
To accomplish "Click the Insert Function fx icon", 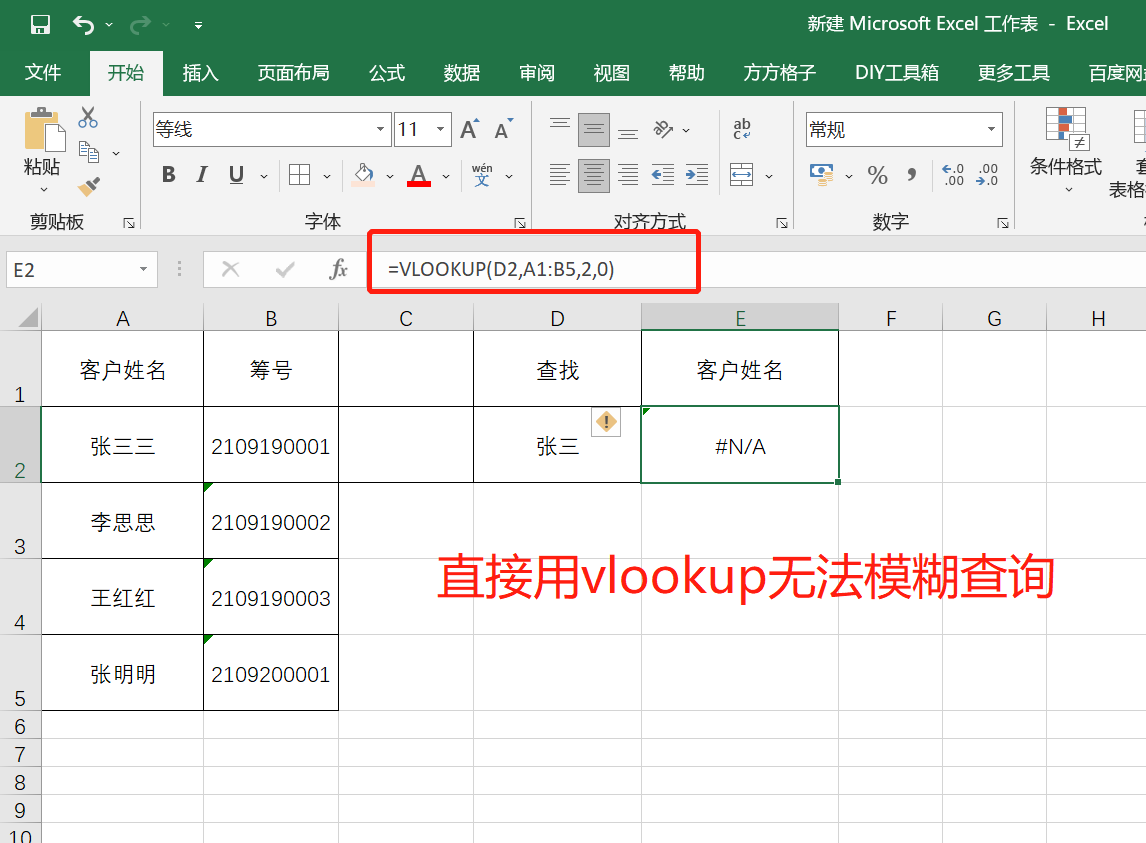I will [339, 269].
